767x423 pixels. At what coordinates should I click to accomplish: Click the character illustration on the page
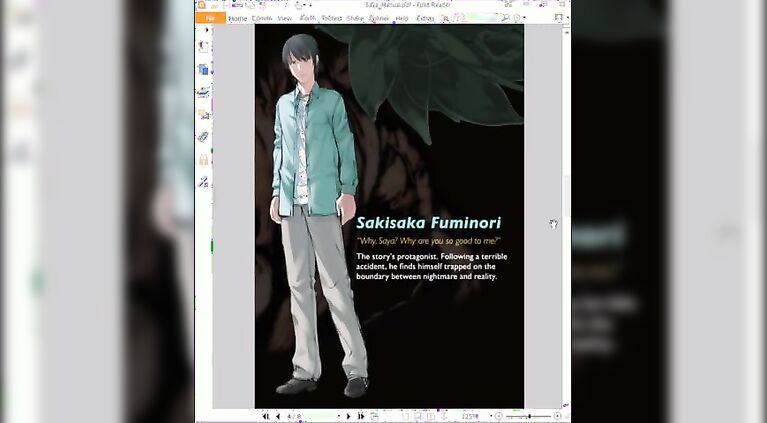coord(318,215)
